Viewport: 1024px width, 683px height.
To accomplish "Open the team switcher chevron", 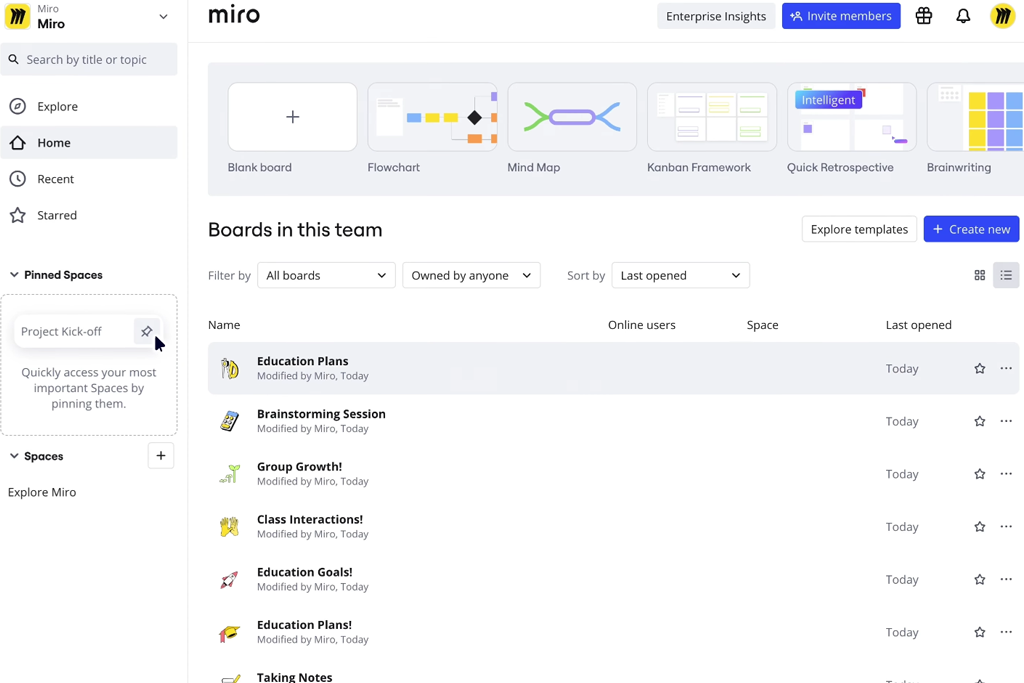I will (163, 16).
